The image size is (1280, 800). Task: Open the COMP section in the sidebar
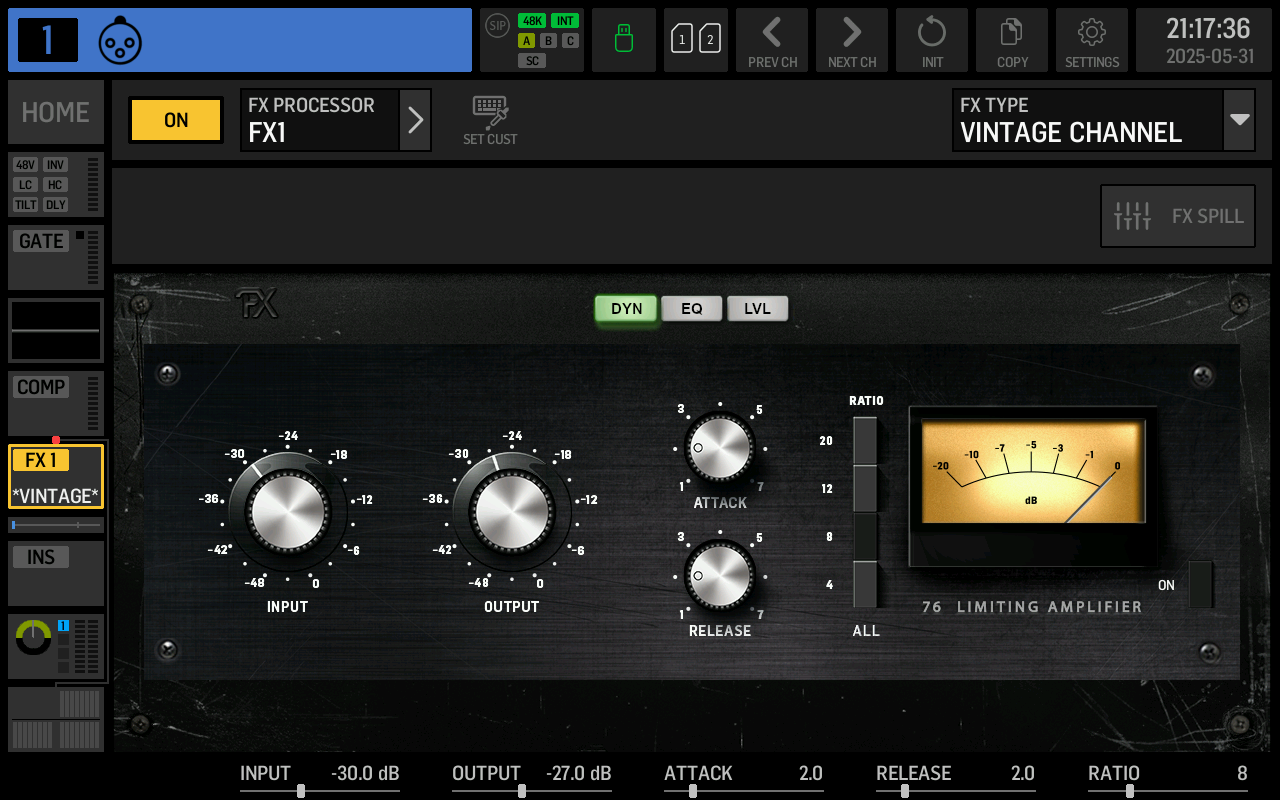pos(40,387)
